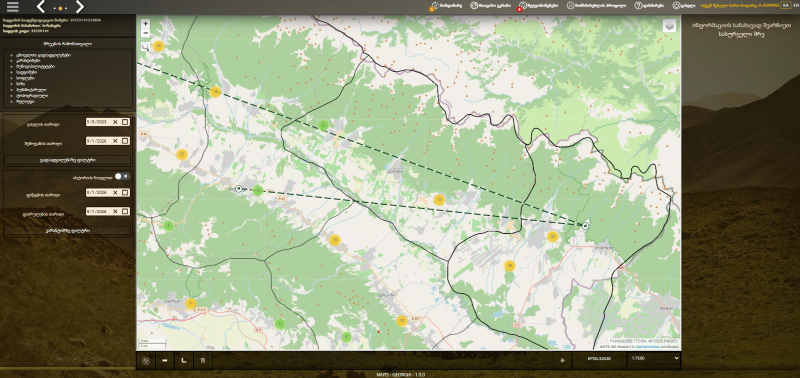
Task: Click the trash icon to clear drawings
Action: pyautogui.click(x=203, y=361)
